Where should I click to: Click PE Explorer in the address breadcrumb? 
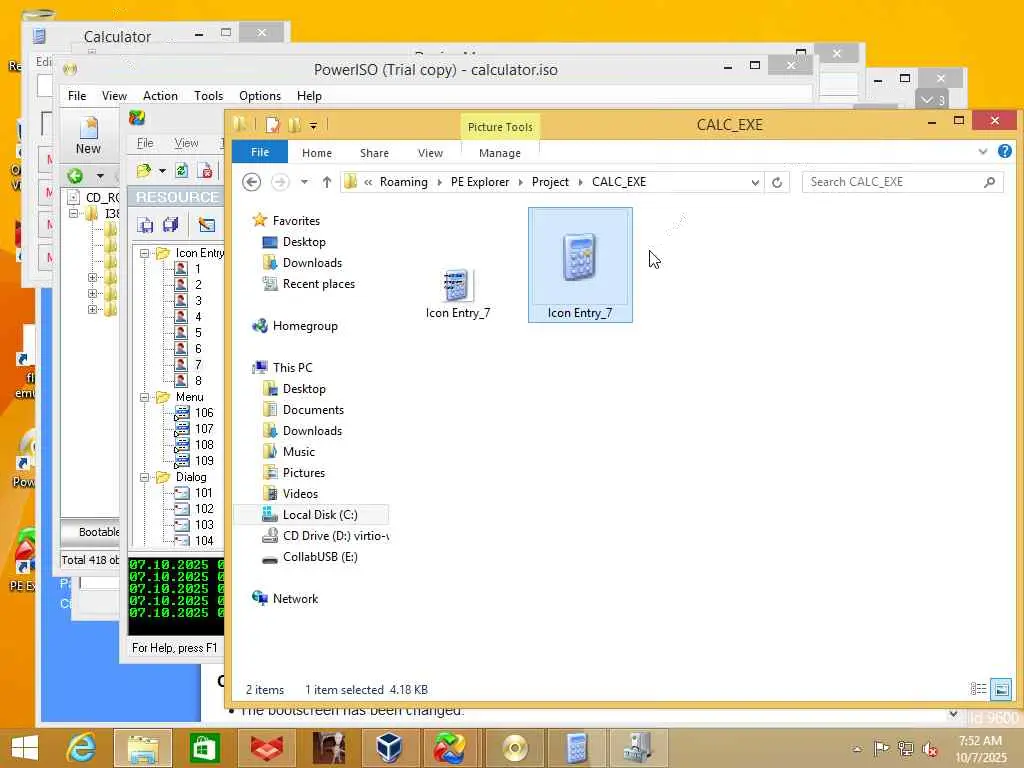point(480,182)
